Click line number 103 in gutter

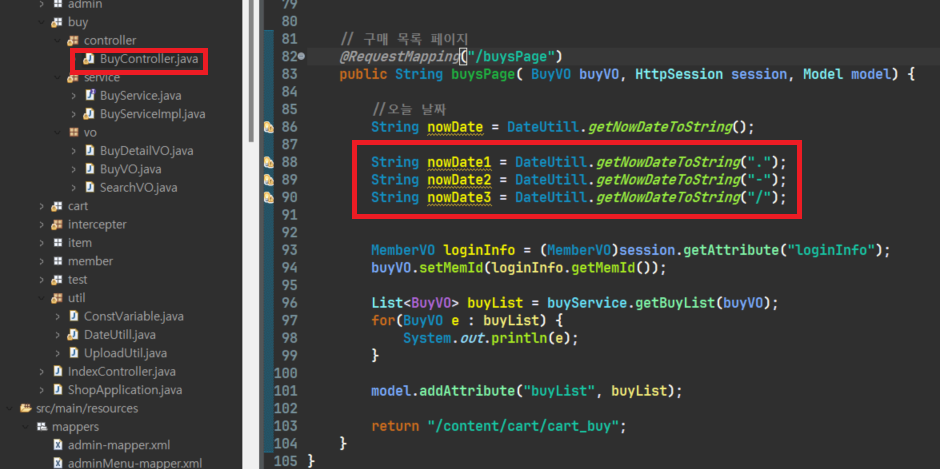285,427
